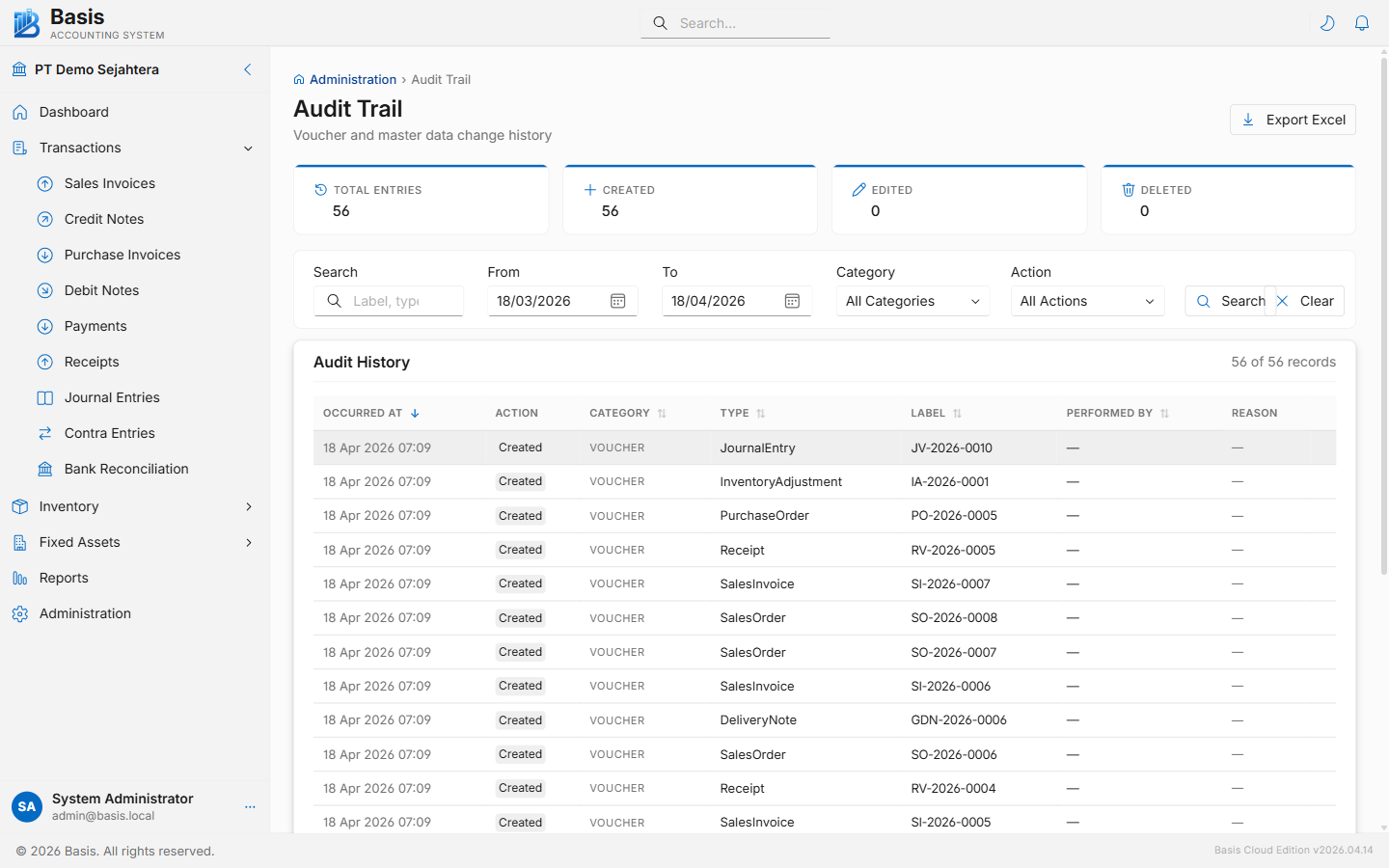Click the Contra Entries swap icon
The height and width of the screenshot is (868, 1389).
tap(45, 433)
